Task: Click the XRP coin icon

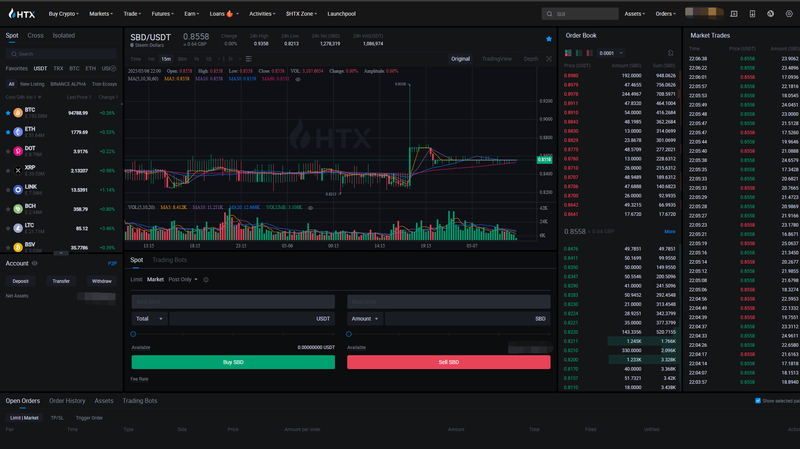Action: (x=18, y=170)
